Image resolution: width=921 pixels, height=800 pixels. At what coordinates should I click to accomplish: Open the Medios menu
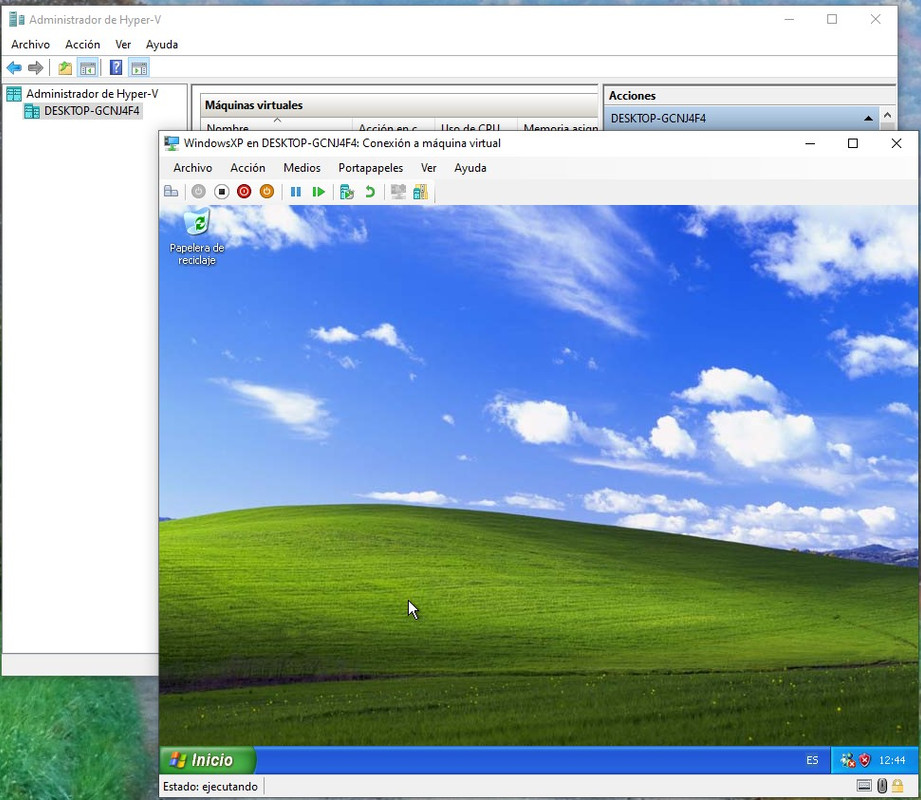click(x=302, y=168)
